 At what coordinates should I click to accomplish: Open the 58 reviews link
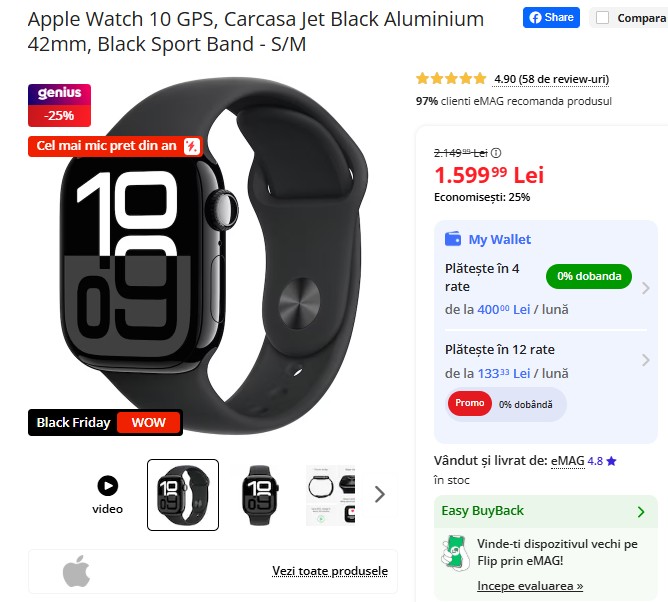click(x=551, y=79)
